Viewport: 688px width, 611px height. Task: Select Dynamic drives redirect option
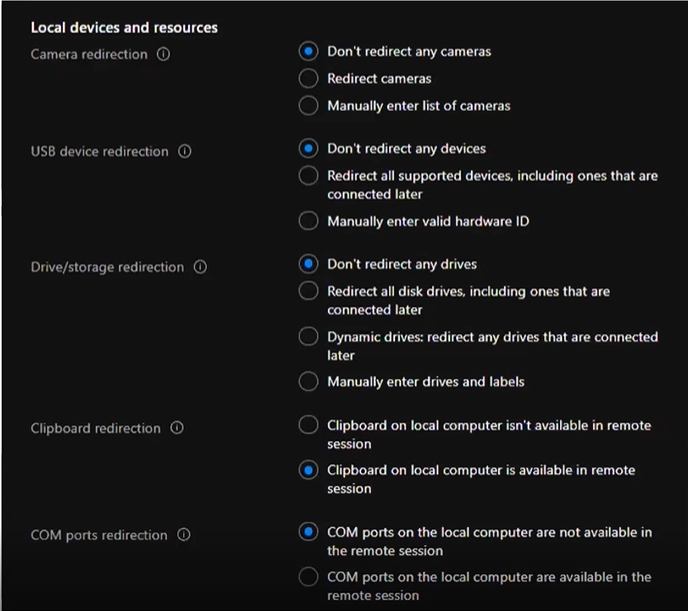[x=309, y=338]
